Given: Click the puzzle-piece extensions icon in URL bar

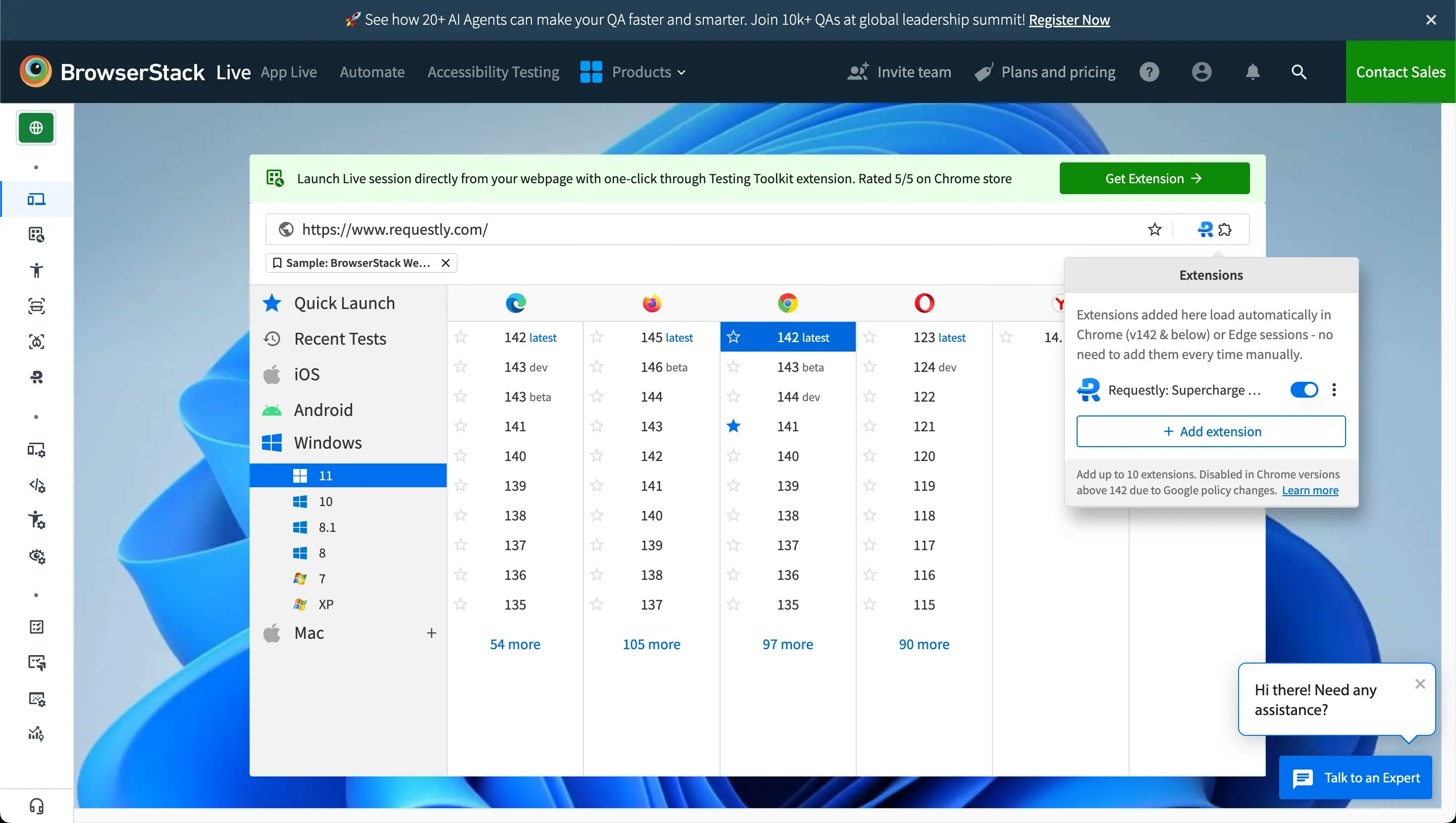Looking at the screenshot, I should coord(1225,229).
